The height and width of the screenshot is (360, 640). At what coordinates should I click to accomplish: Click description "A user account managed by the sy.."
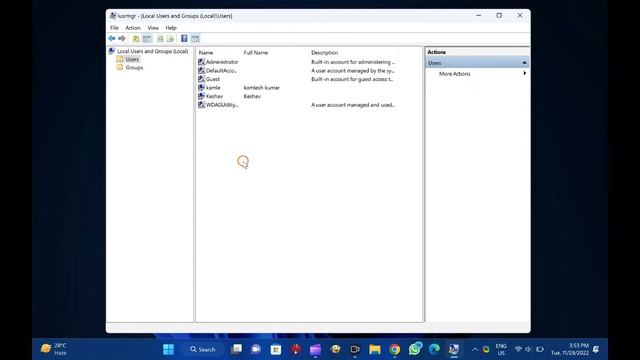coord(353,71)
